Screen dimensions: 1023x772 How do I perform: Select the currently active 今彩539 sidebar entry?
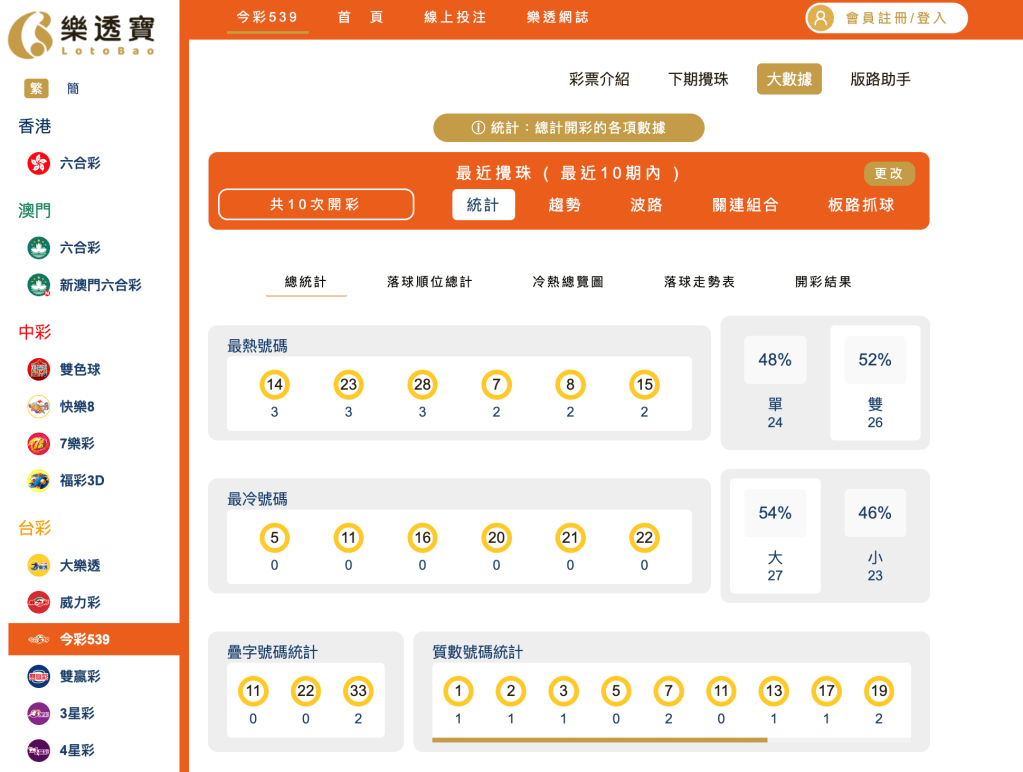click(96, 639)
